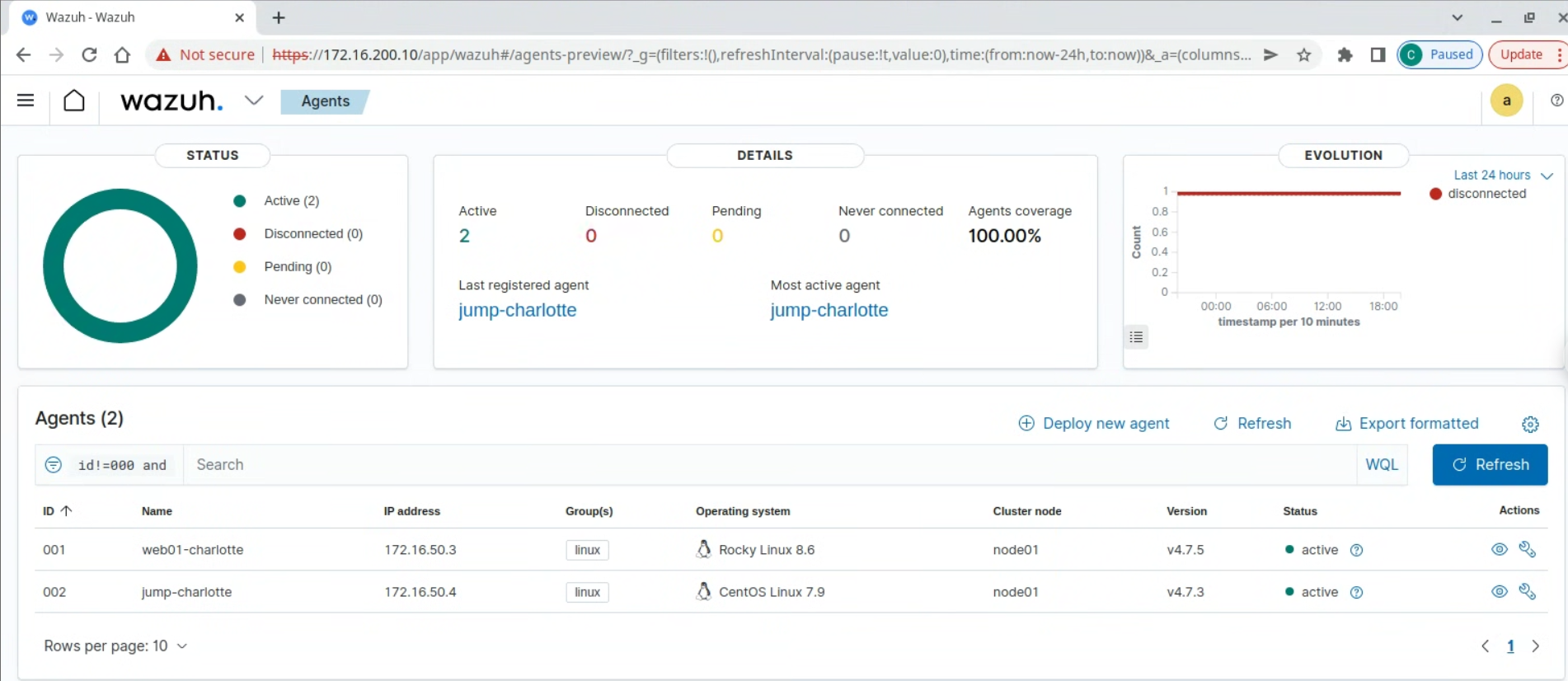Click linux group badge for jump-charlotte

[587, 592]
